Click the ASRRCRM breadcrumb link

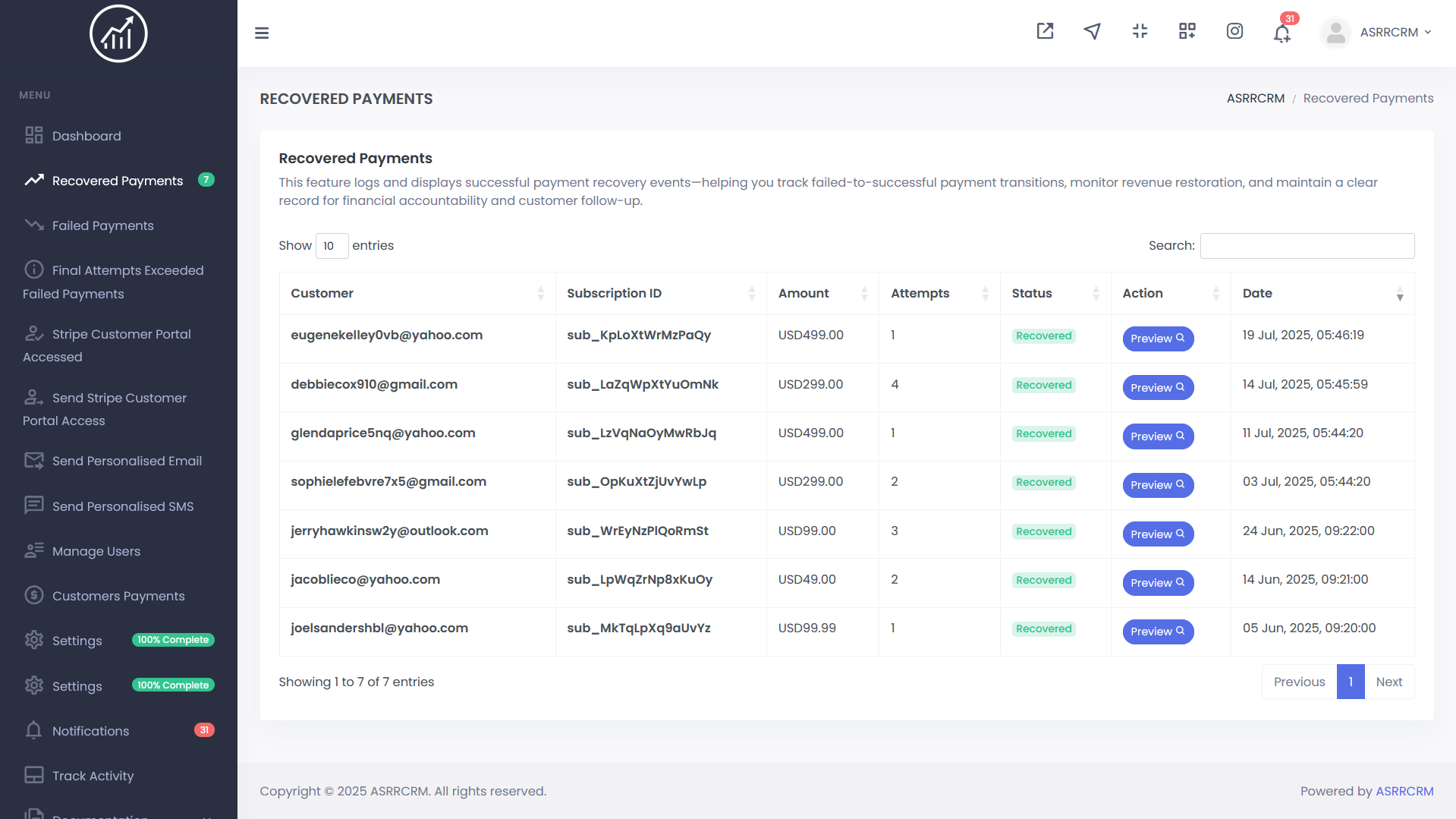[x=1256, y=98]
